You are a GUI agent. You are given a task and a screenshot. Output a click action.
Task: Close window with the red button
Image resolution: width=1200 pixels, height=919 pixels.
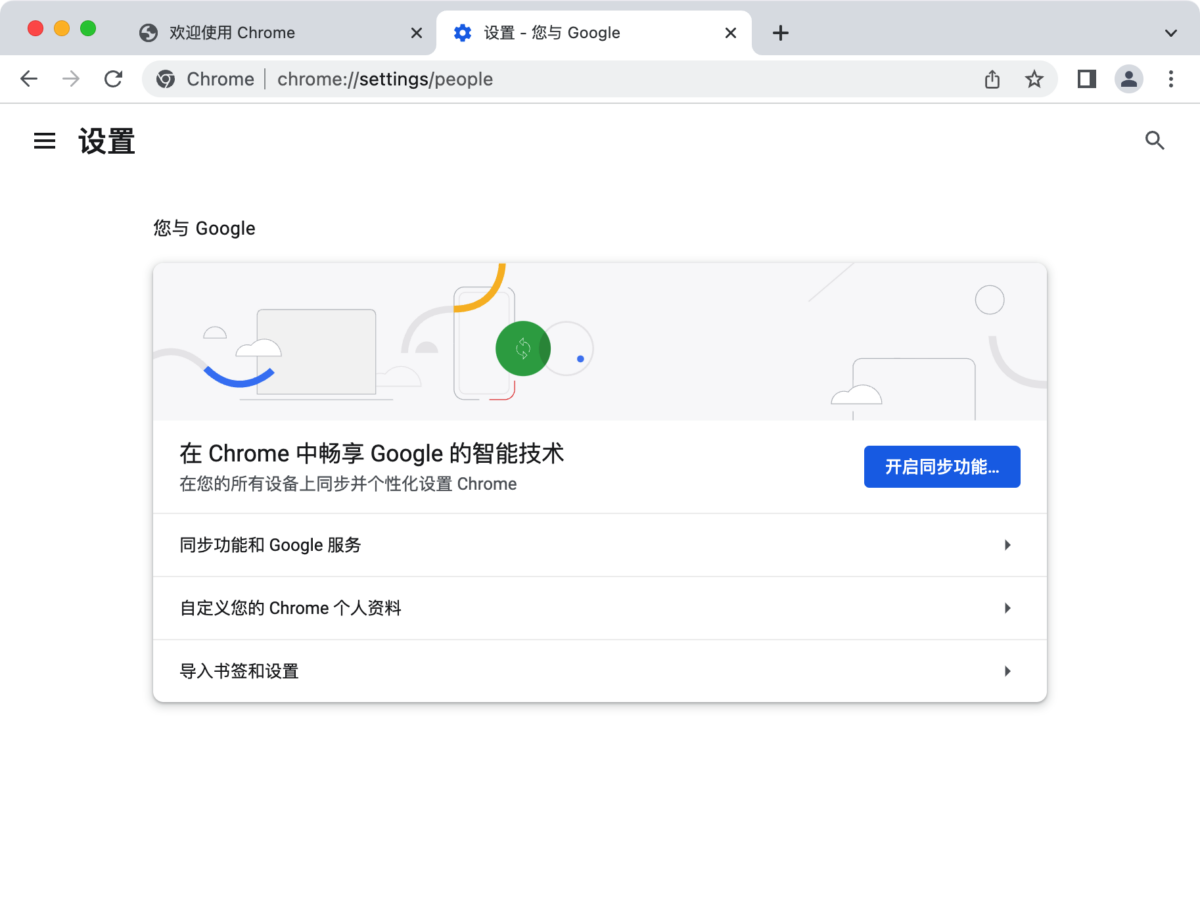tap(36, 28)
